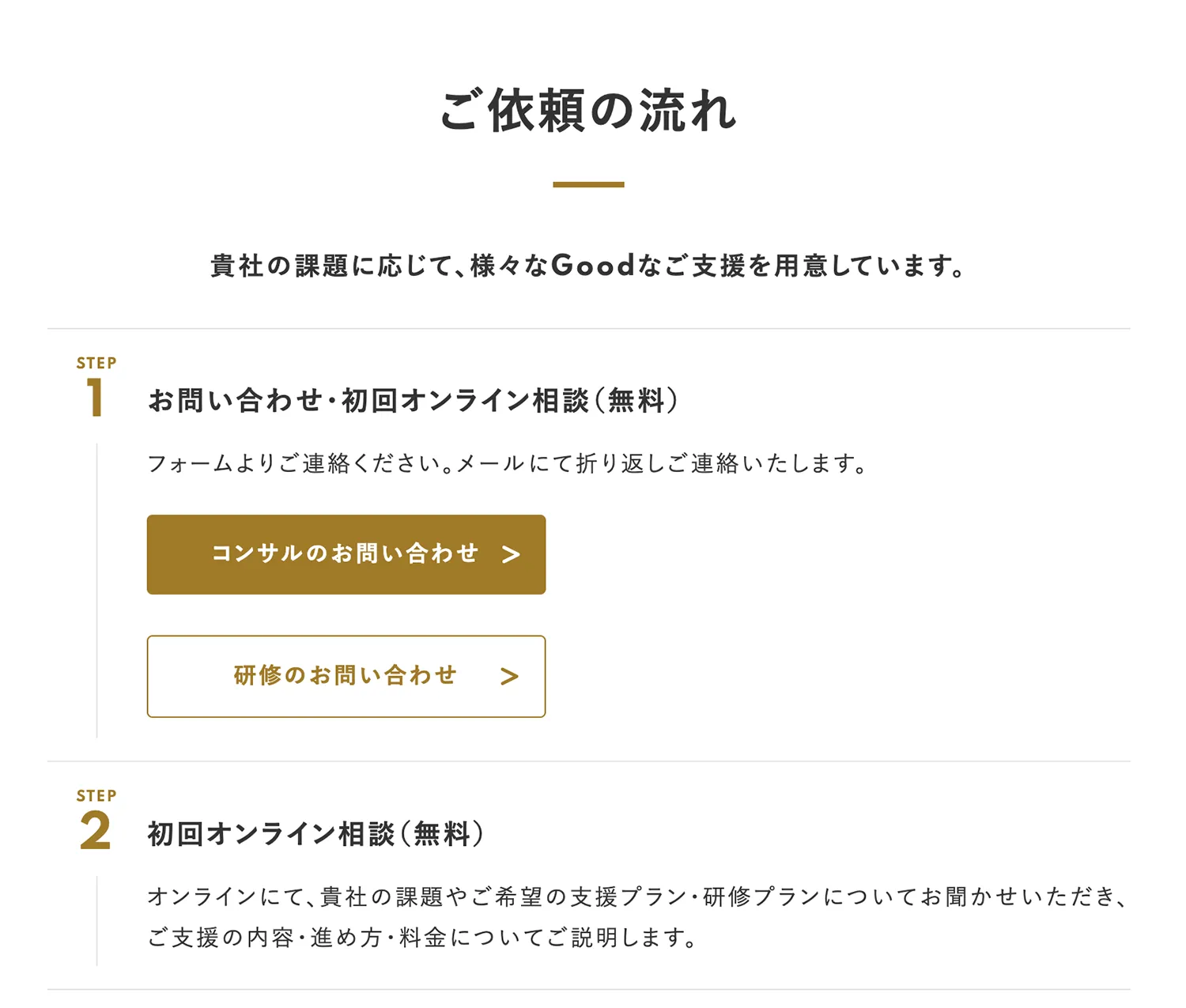Click the line ご支援の内容・進め方・料金について

point(422,938)
